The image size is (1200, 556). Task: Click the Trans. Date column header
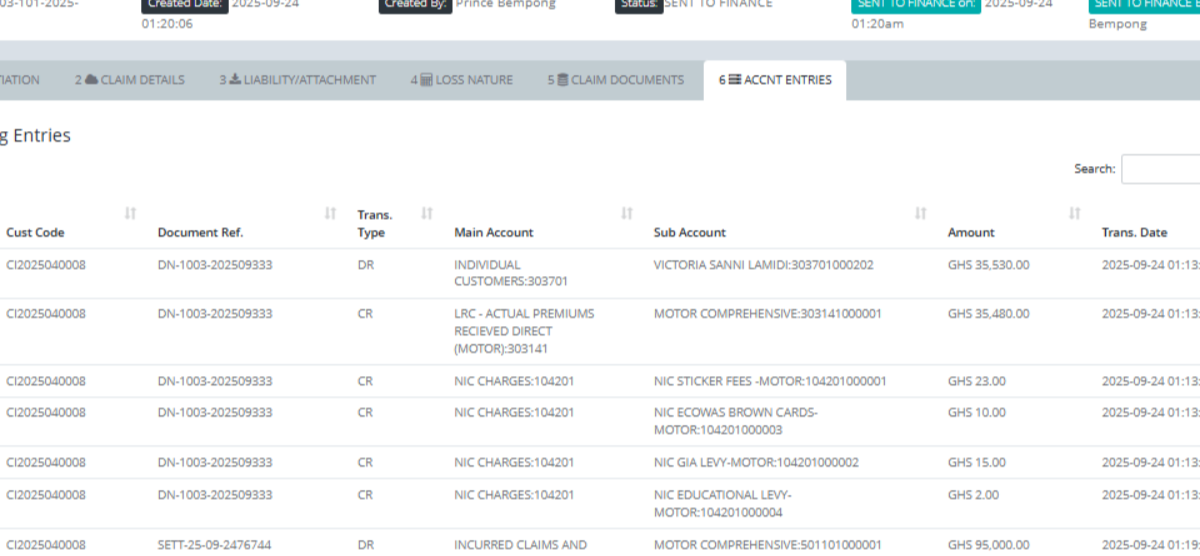[x=1134, y=232]
